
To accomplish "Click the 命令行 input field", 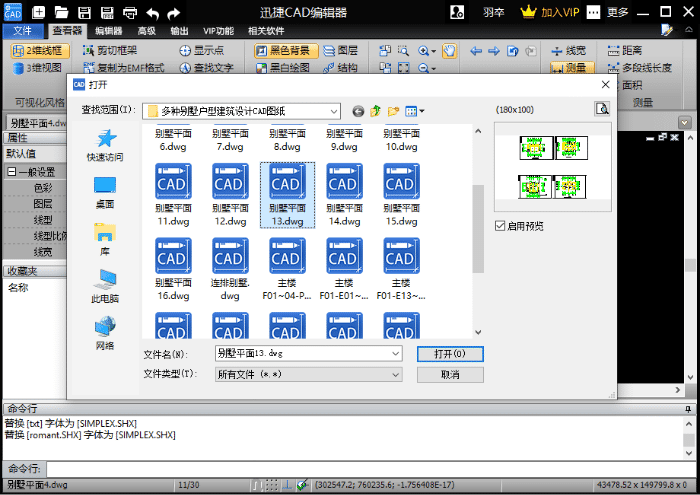I will tap(371, 469).
